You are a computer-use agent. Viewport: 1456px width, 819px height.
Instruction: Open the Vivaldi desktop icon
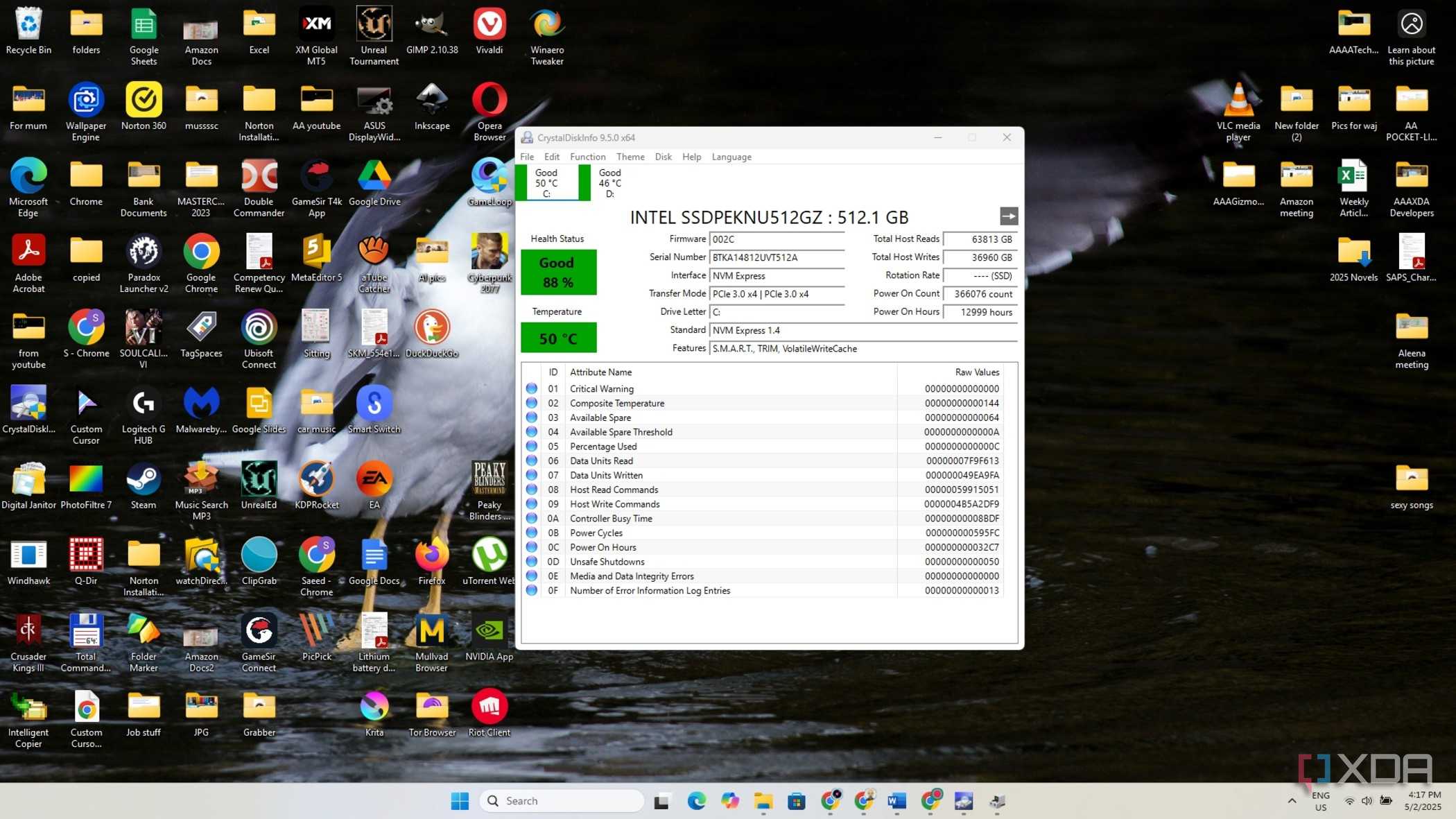(489, 31)
